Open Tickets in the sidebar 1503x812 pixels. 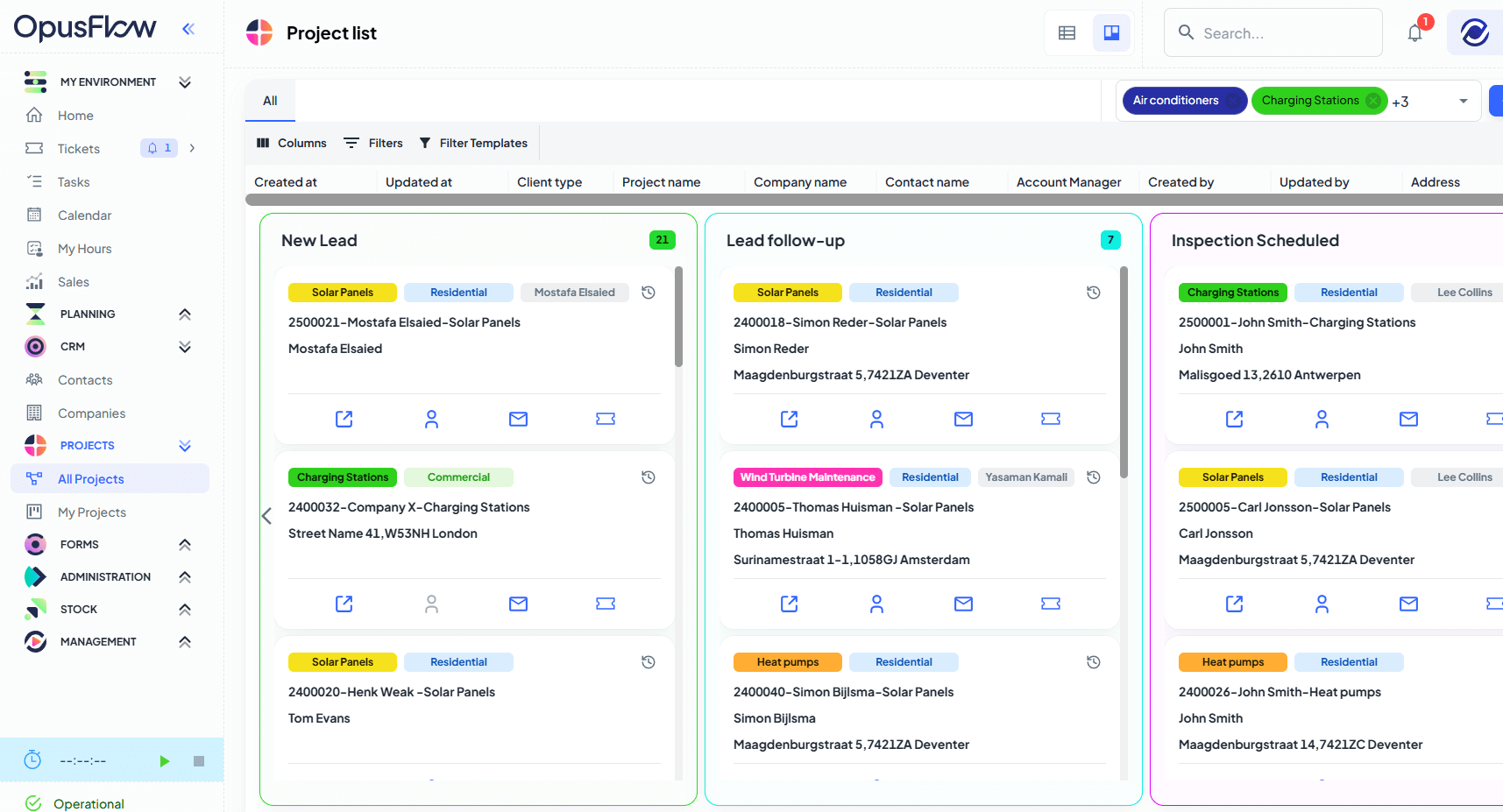click(79, 149)
